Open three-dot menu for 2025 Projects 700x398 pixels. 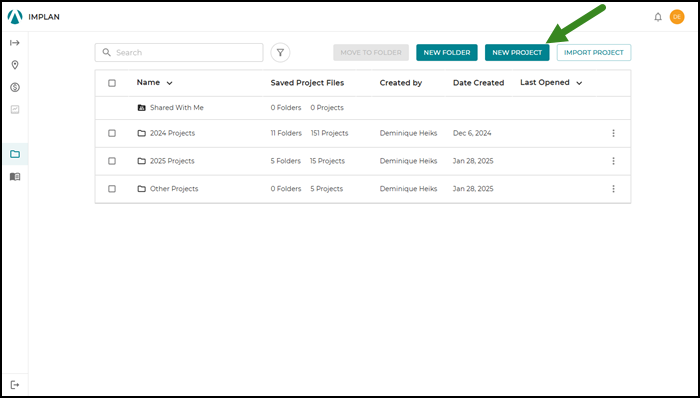pyautogui.click(x=613, y=161)
